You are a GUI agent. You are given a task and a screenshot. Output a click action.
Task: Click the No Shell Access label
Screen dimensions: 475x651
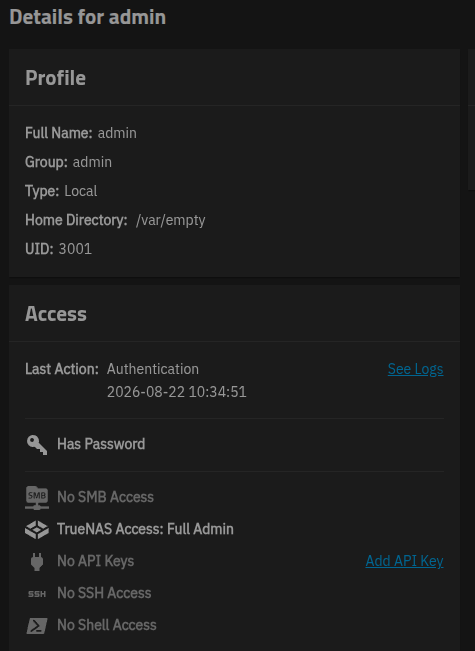pos(107,625)
